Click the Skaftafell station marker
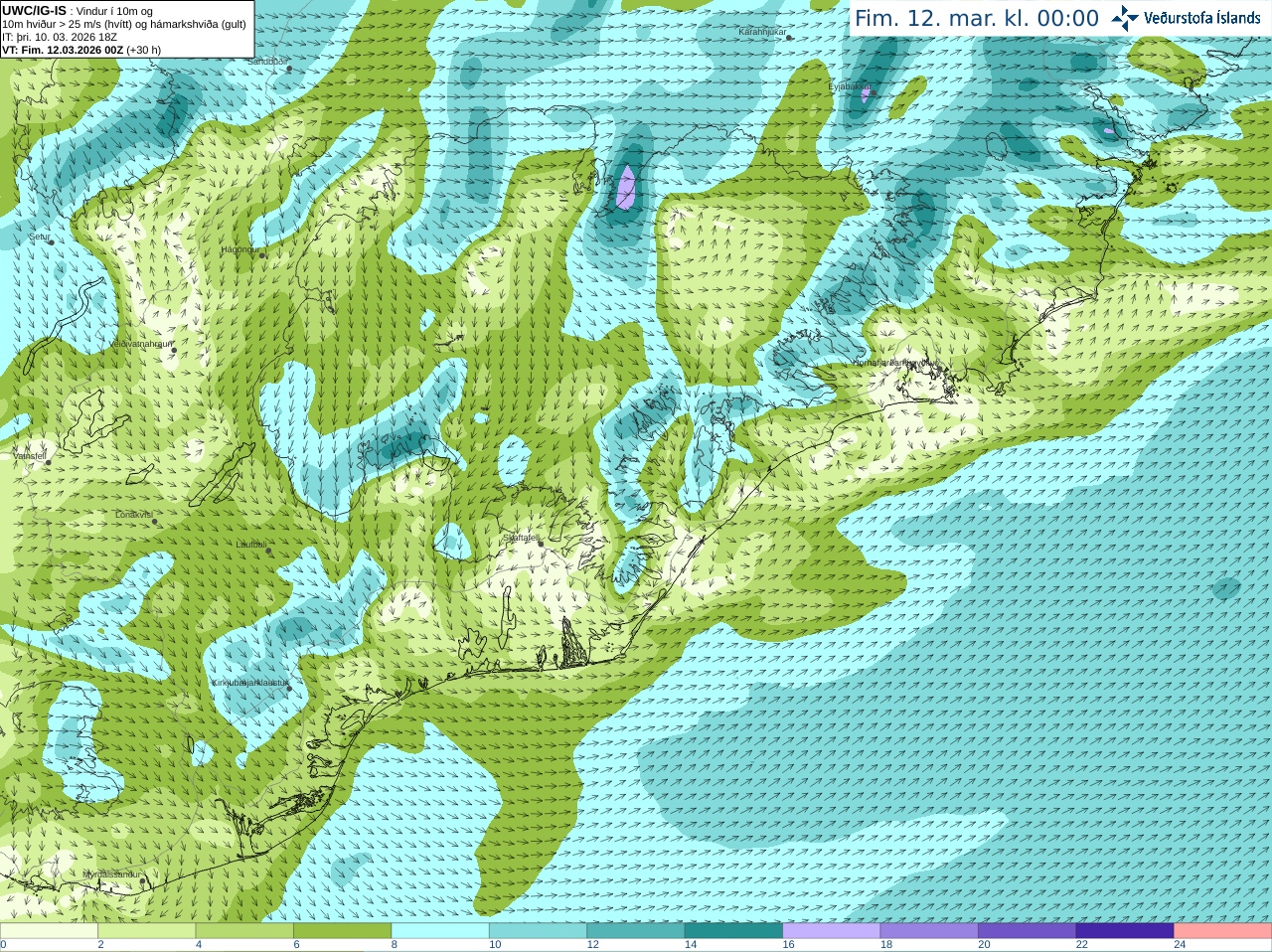This screenshot has width=1272, height=952. (541, 544)
